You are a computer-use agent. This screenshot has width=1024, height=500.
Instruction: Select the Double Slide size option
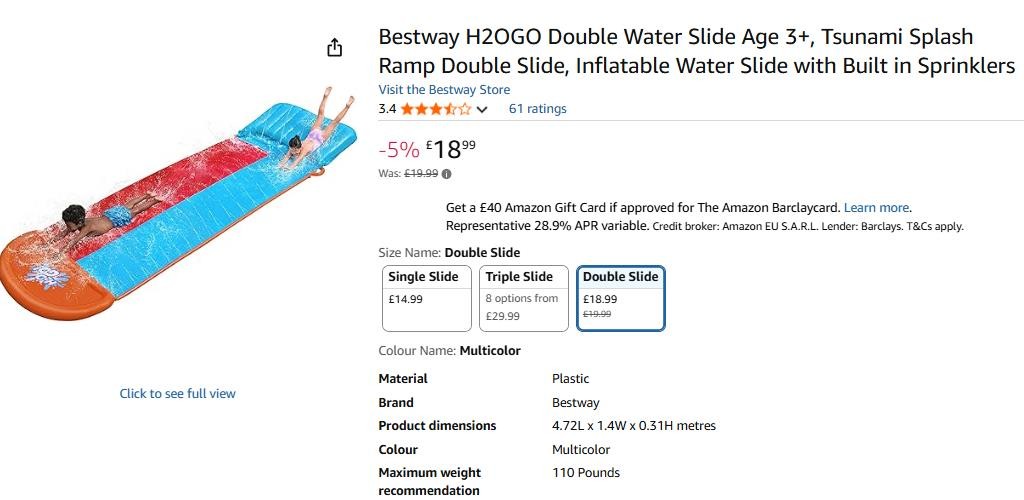click(x=621, y=298)
